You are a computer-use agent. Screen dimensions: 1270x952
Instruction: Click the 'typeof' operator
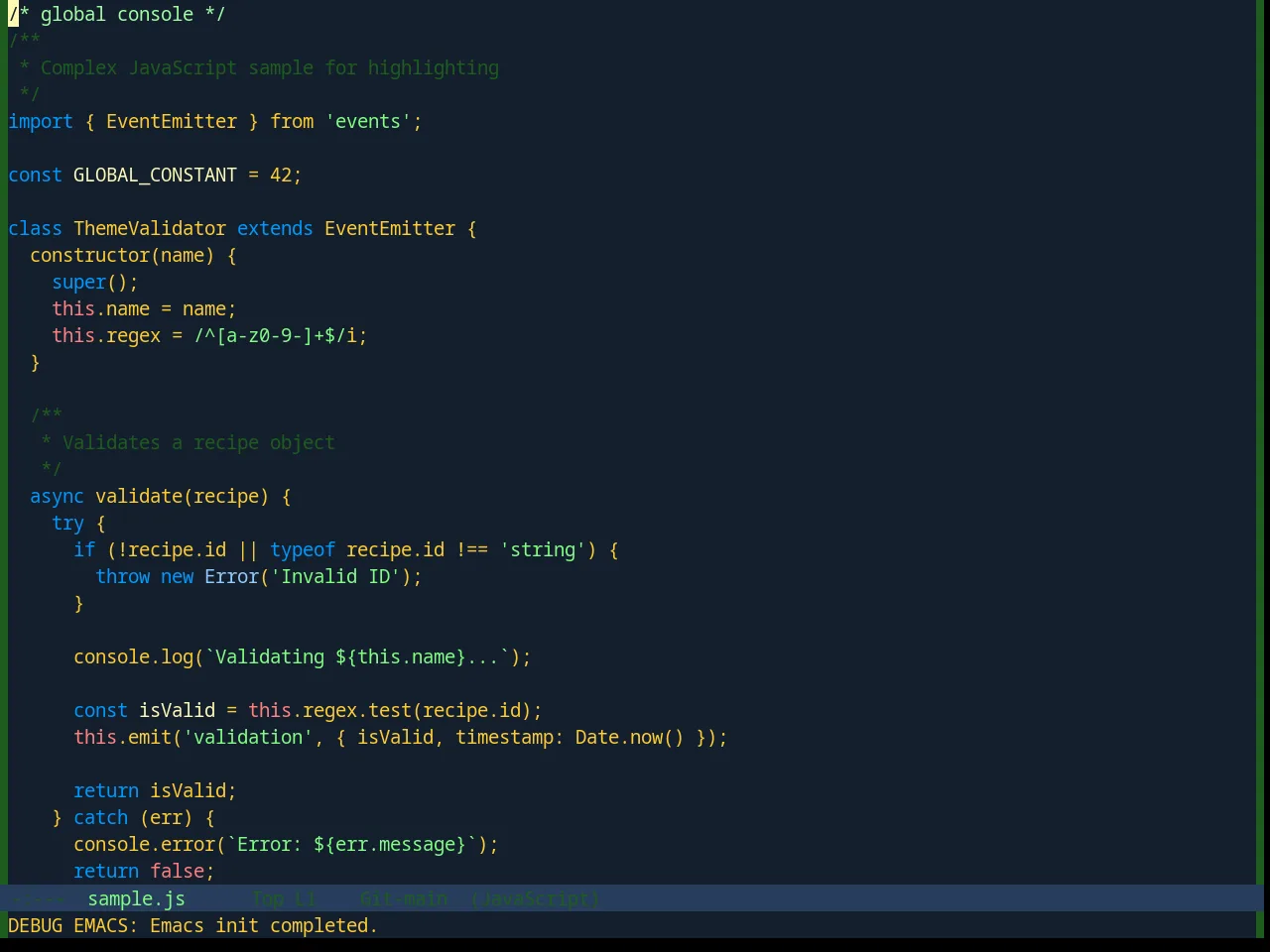click(303, 549)
